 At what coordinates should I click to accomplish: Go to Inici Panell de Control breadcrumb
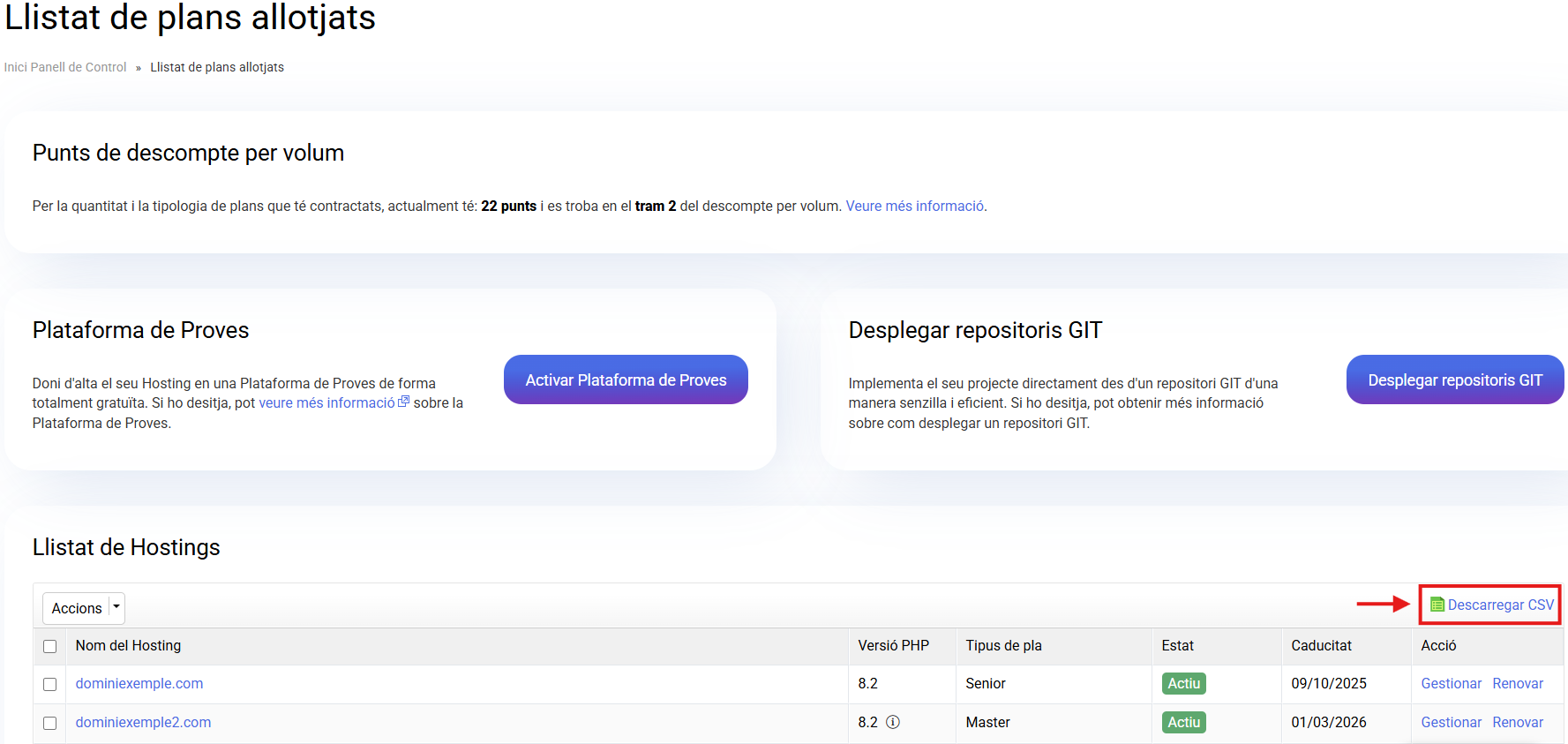(x=65, y=67)
